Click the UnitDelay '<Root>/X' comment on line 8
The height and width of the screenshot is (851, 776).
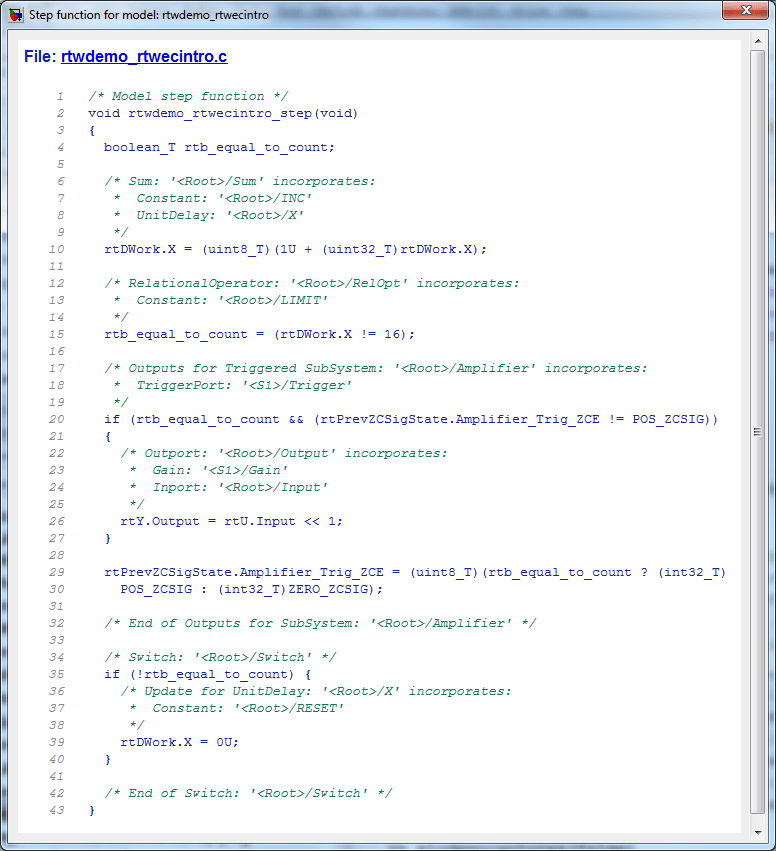(x=208, y=215)
